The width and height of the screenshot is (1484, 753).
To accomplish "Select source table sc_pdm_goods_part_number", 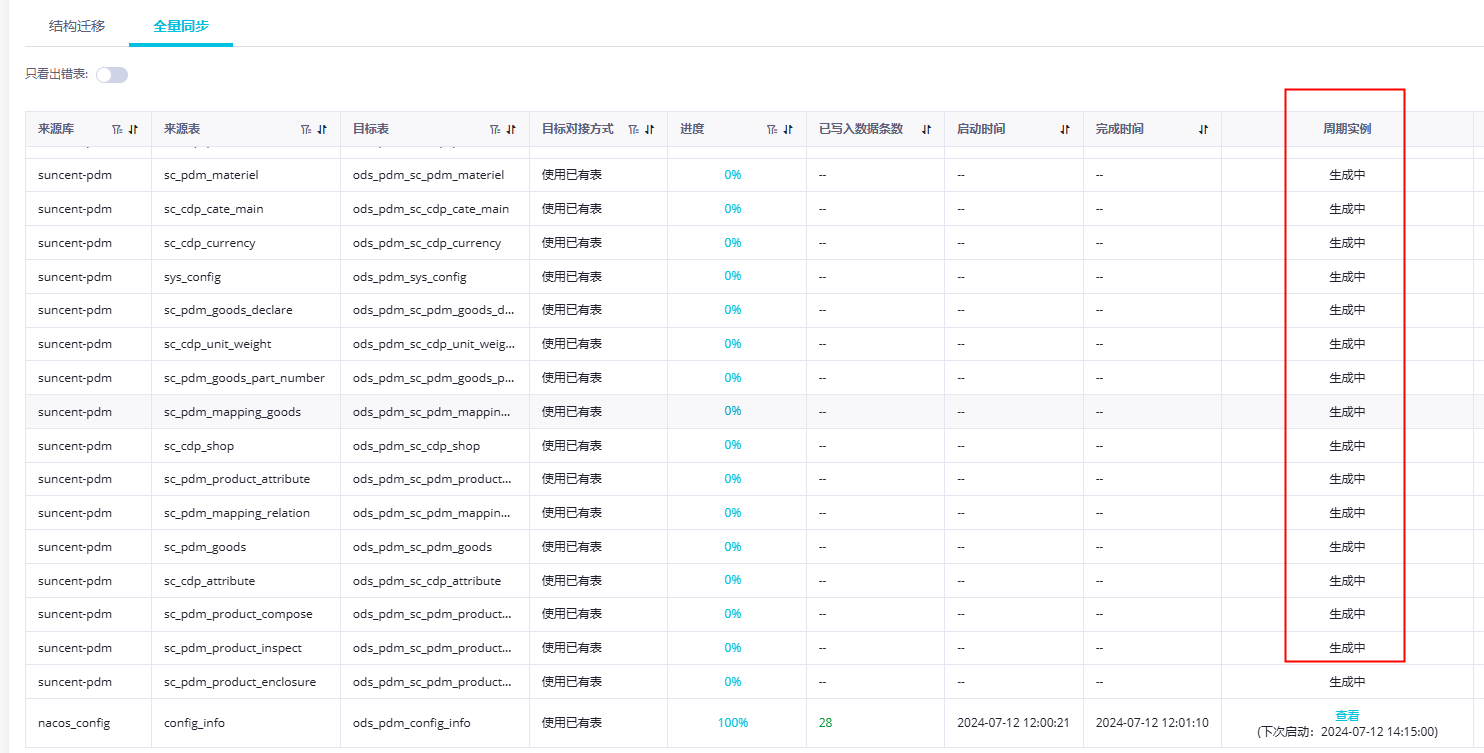I will click(245, 378).
